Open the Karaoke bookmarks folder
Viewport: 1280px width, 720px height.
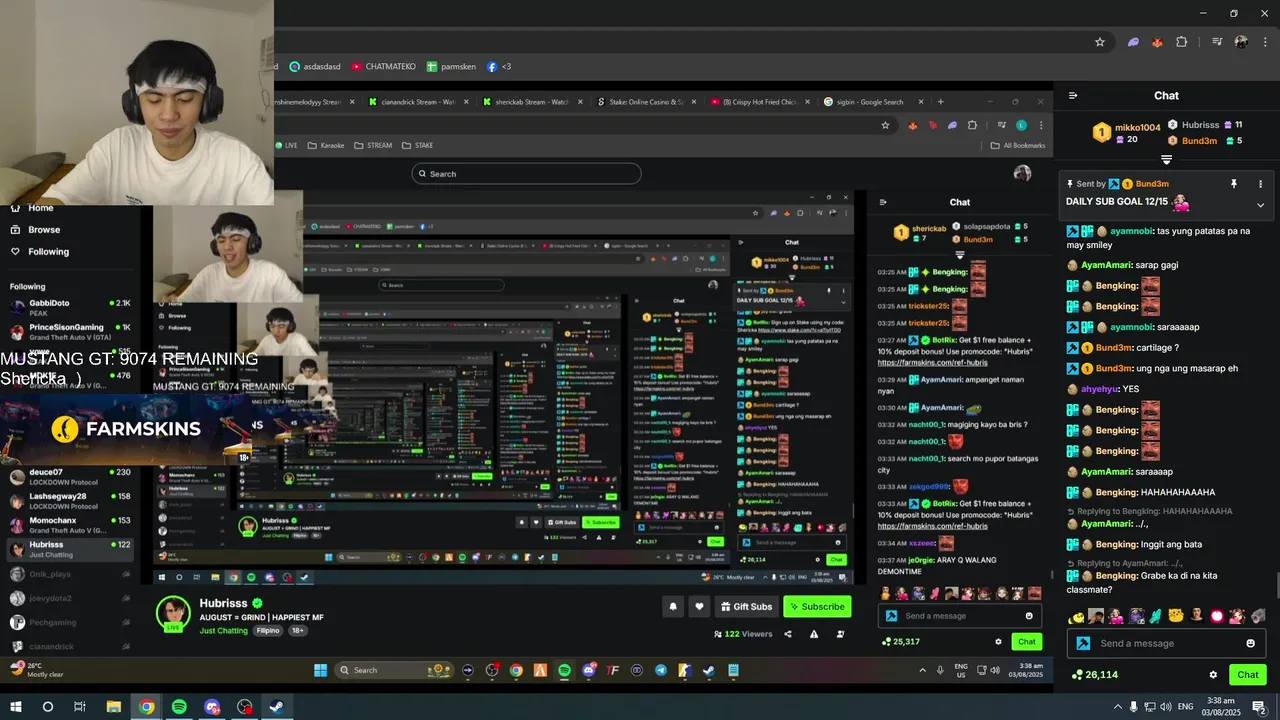pyautogui.click(x=326, y=145)
